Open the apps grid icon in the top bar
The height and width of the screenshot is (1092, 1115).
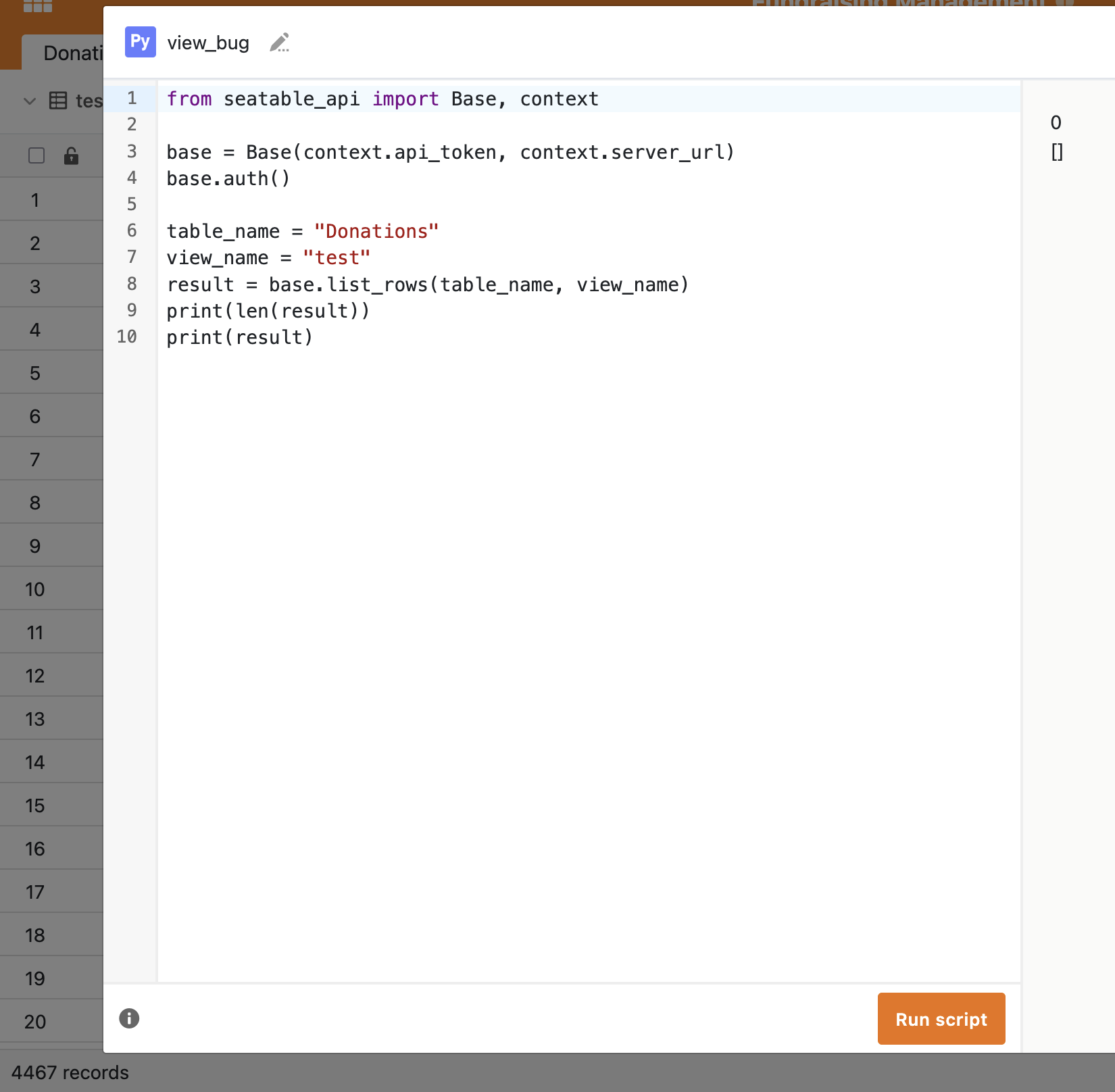pos(38,6)
